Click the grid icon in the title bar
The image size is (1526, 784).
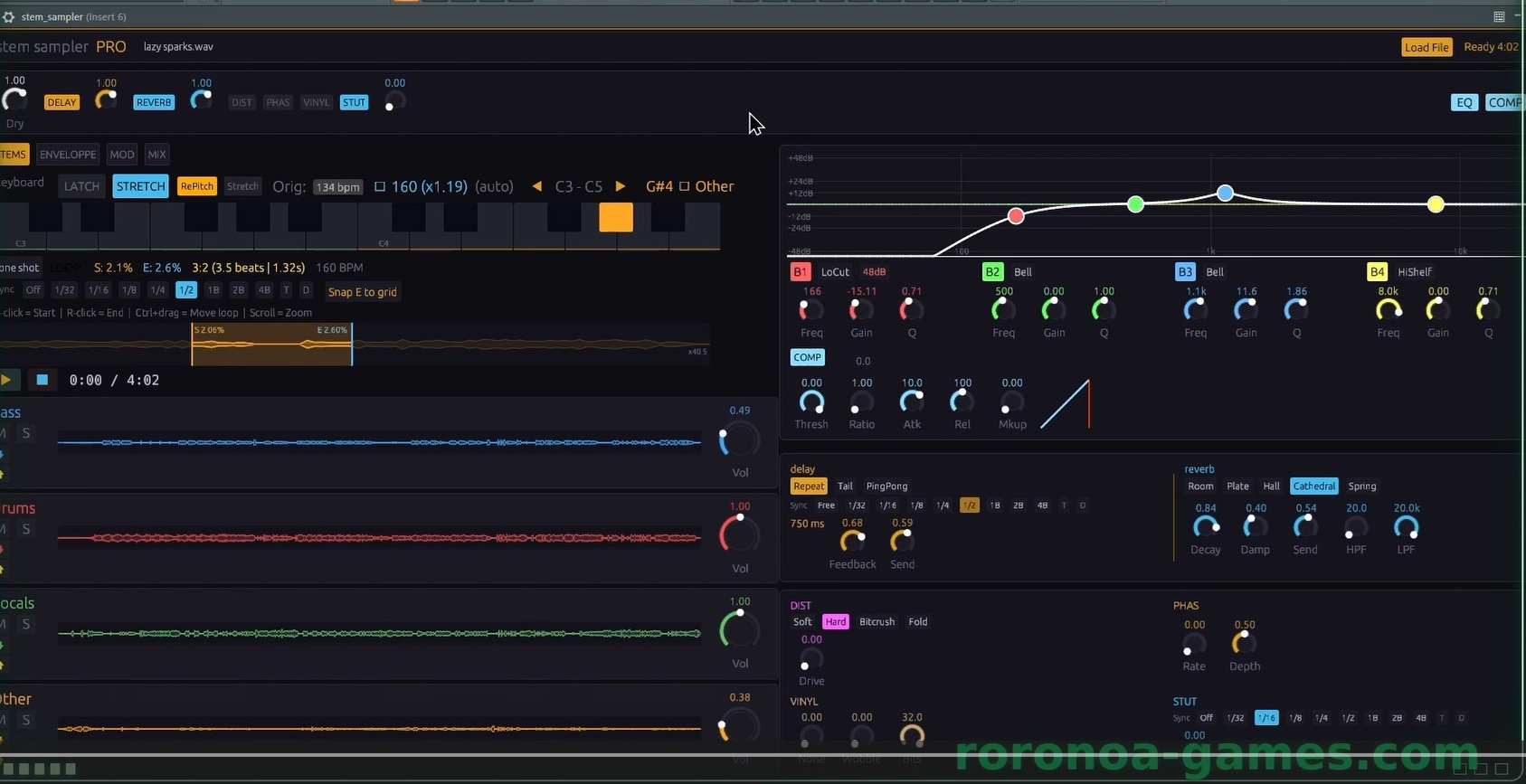click(x=1499, y=16)
